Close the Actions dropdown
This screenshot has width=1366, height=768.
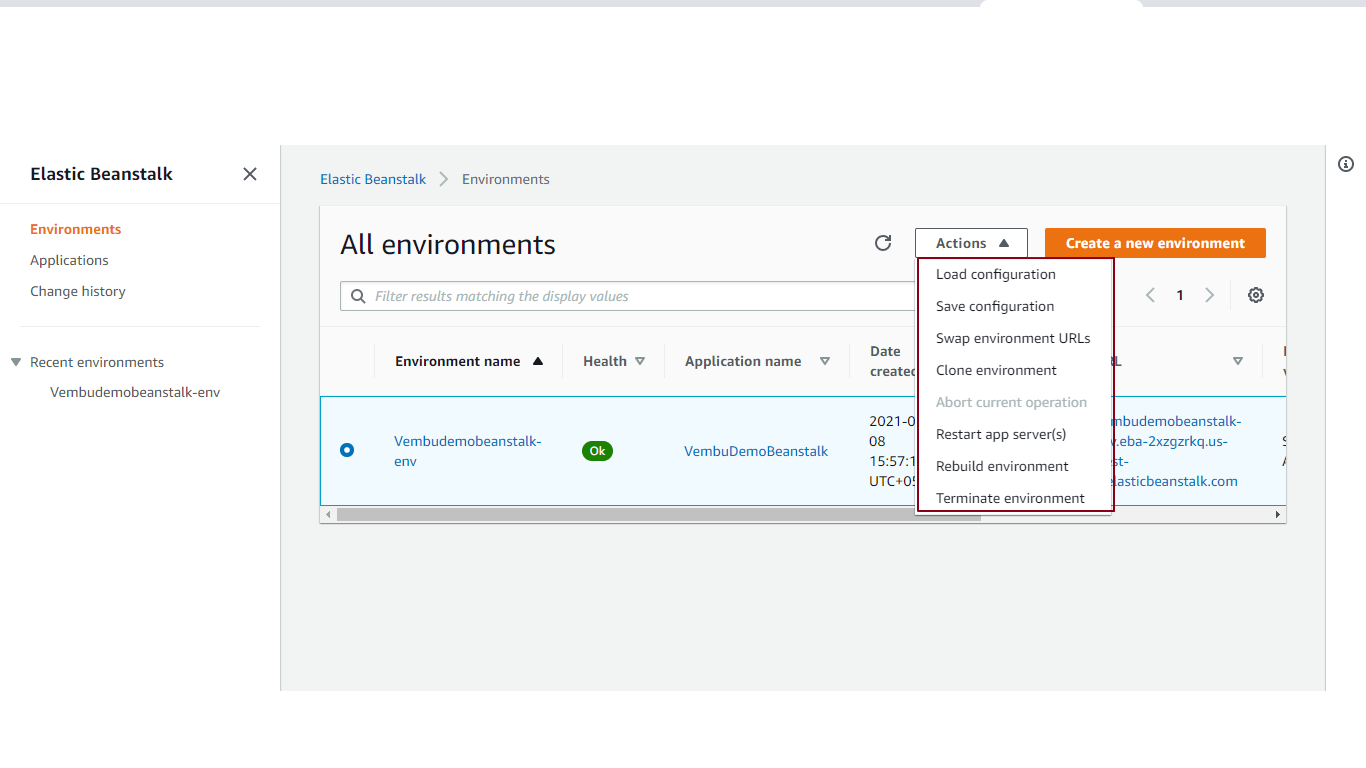[x=971, y=243]
